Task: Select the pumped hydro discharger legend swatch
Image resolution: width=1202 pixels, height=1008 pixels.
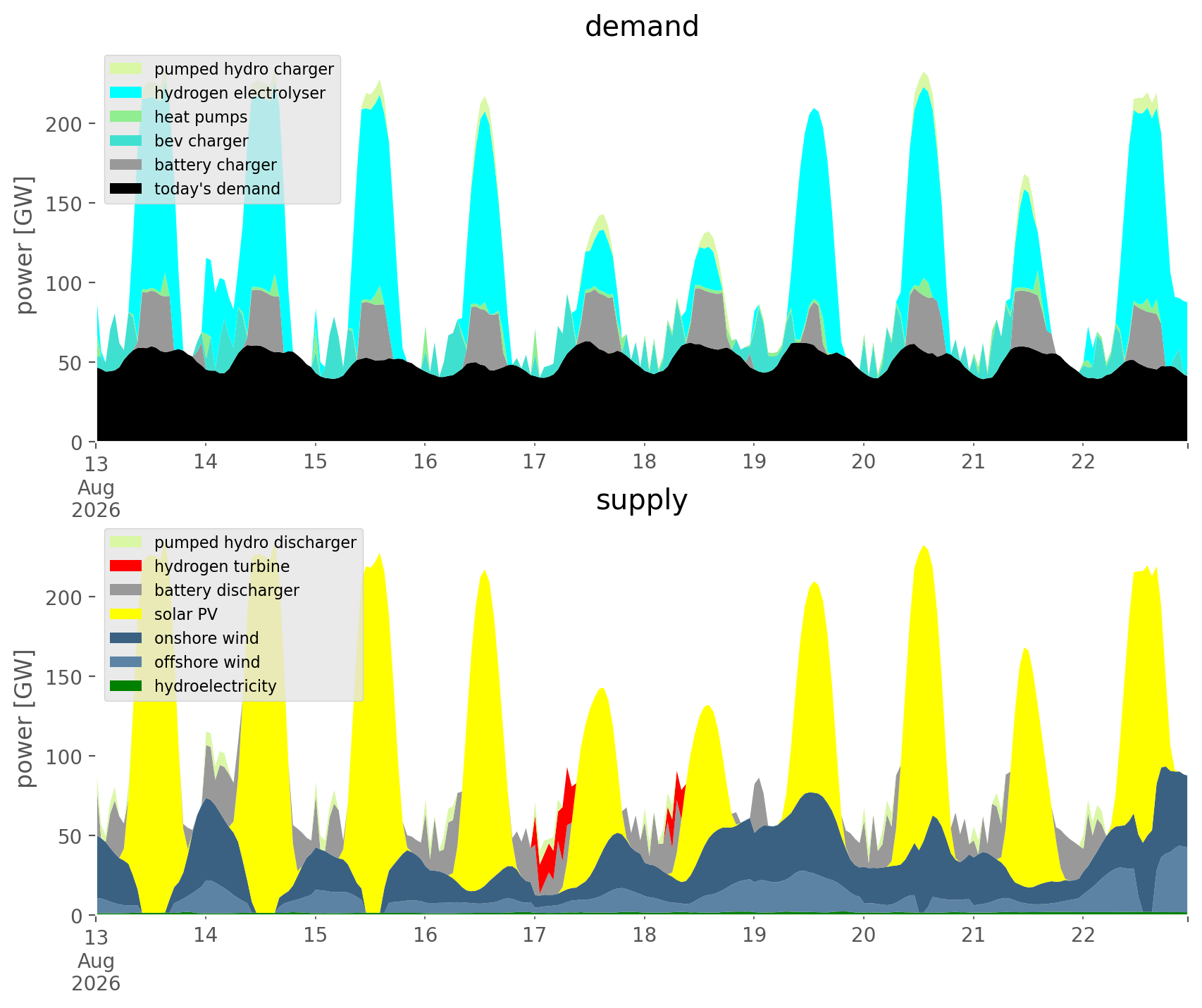Action: (x=126, y=542)
